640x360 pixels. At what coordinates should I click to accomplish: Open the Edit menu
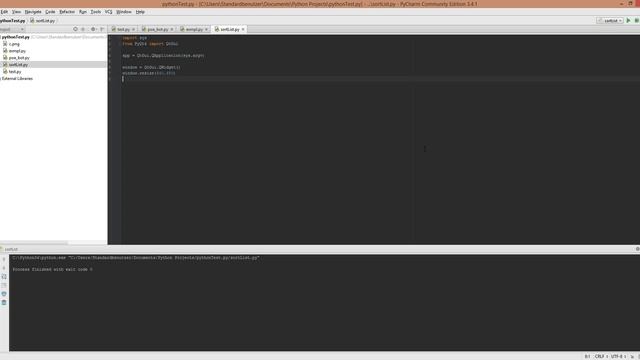4,12
